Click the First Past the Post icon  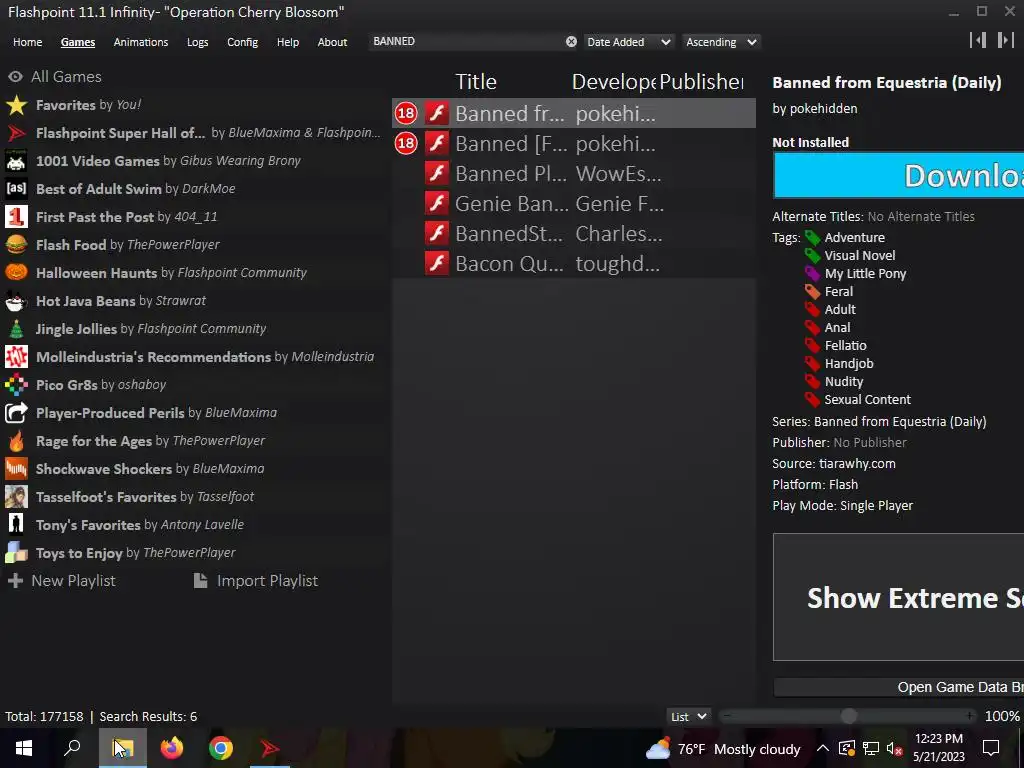pos(16,217)
